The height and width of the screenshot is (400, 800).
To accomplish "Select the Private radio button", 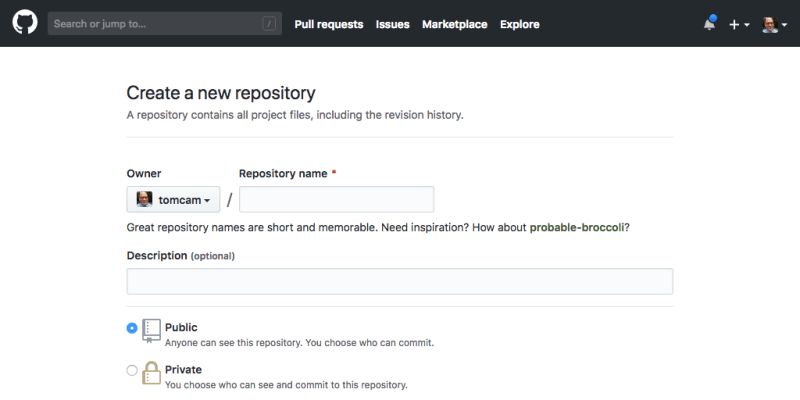I will tap(132, 370).
